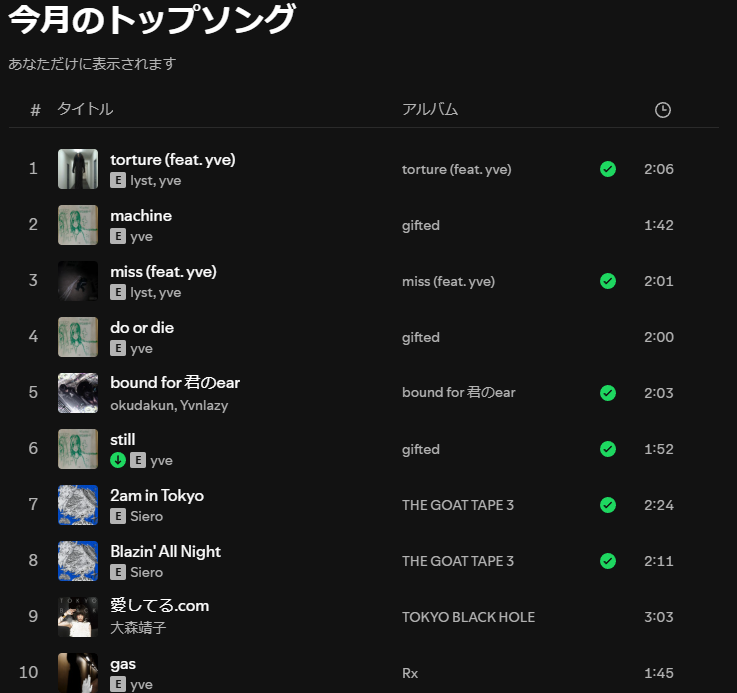Screen dimensions: 737x693
Task: Open gifted album in machine row
Action: tap(421, 225)
